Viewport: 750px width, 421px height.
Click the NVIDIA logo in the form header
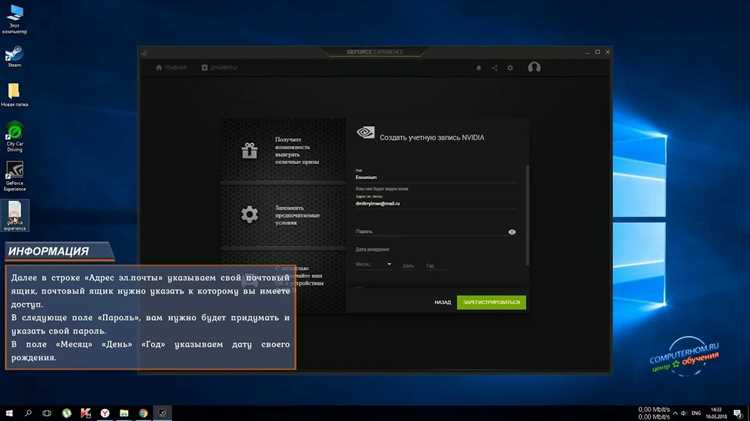(x=365, y=133)
